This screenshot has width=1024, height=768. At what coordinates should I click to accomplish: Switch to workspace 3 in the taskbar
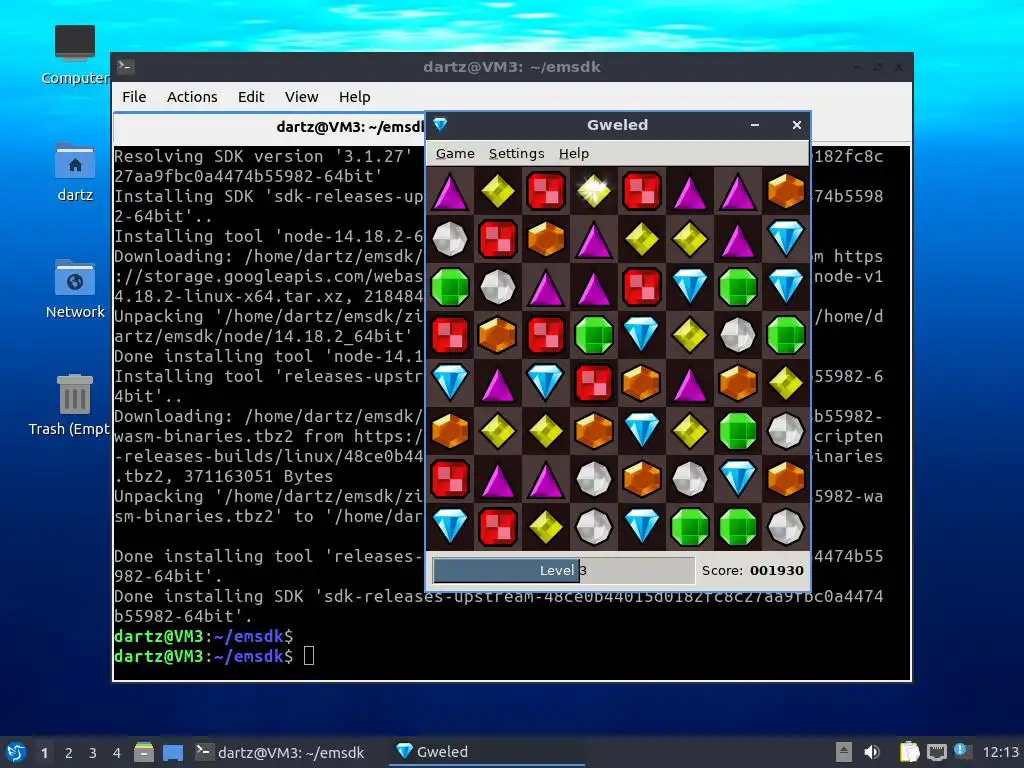93,753
